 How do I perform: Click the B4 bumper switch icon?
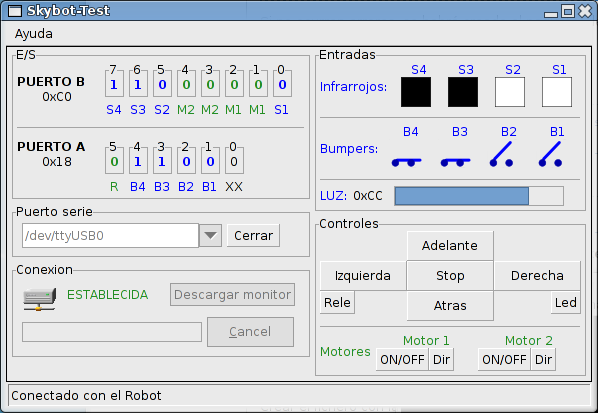click(x=407, y=162)
